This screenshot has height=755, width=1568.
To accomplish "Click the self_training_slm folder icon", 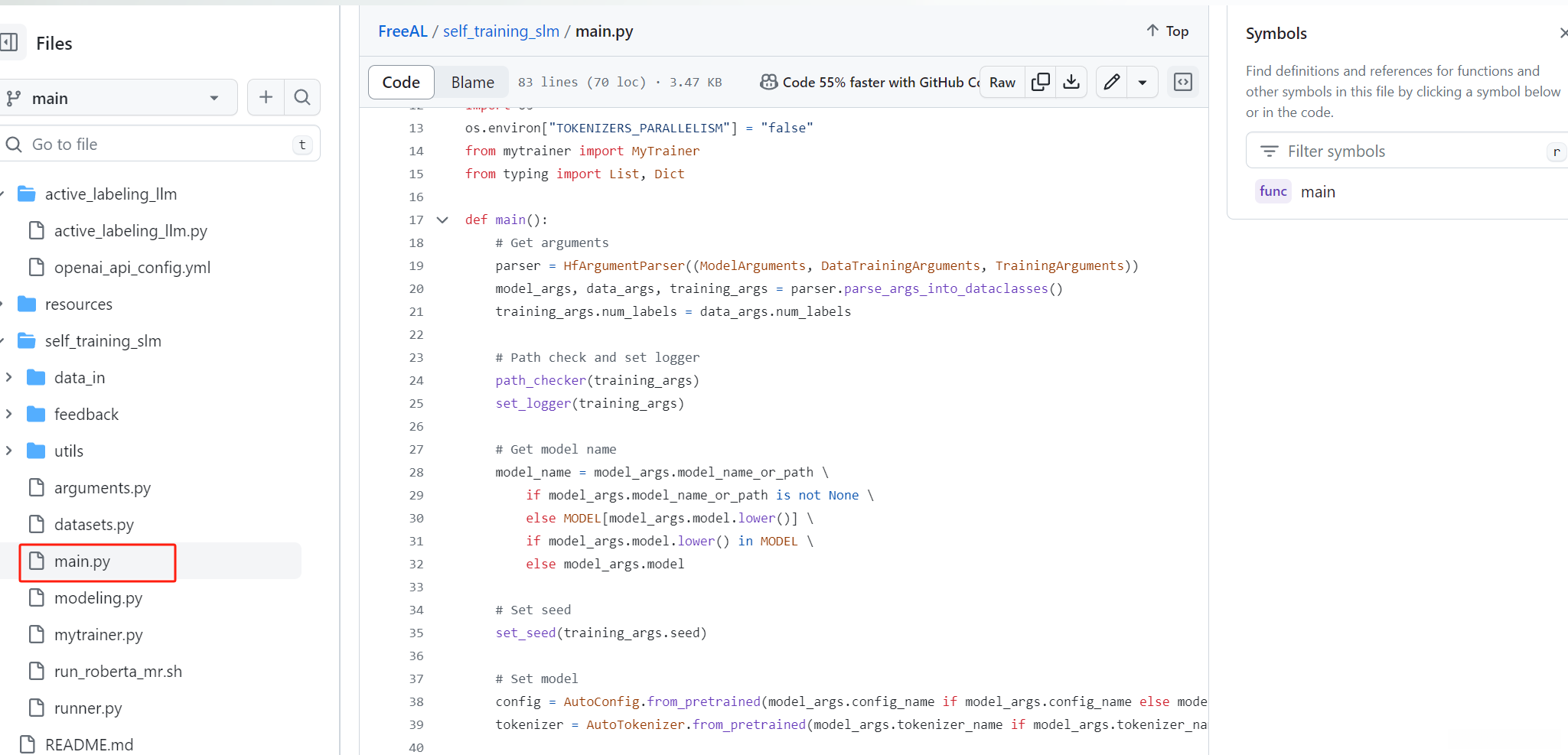I will click(27, 340).
